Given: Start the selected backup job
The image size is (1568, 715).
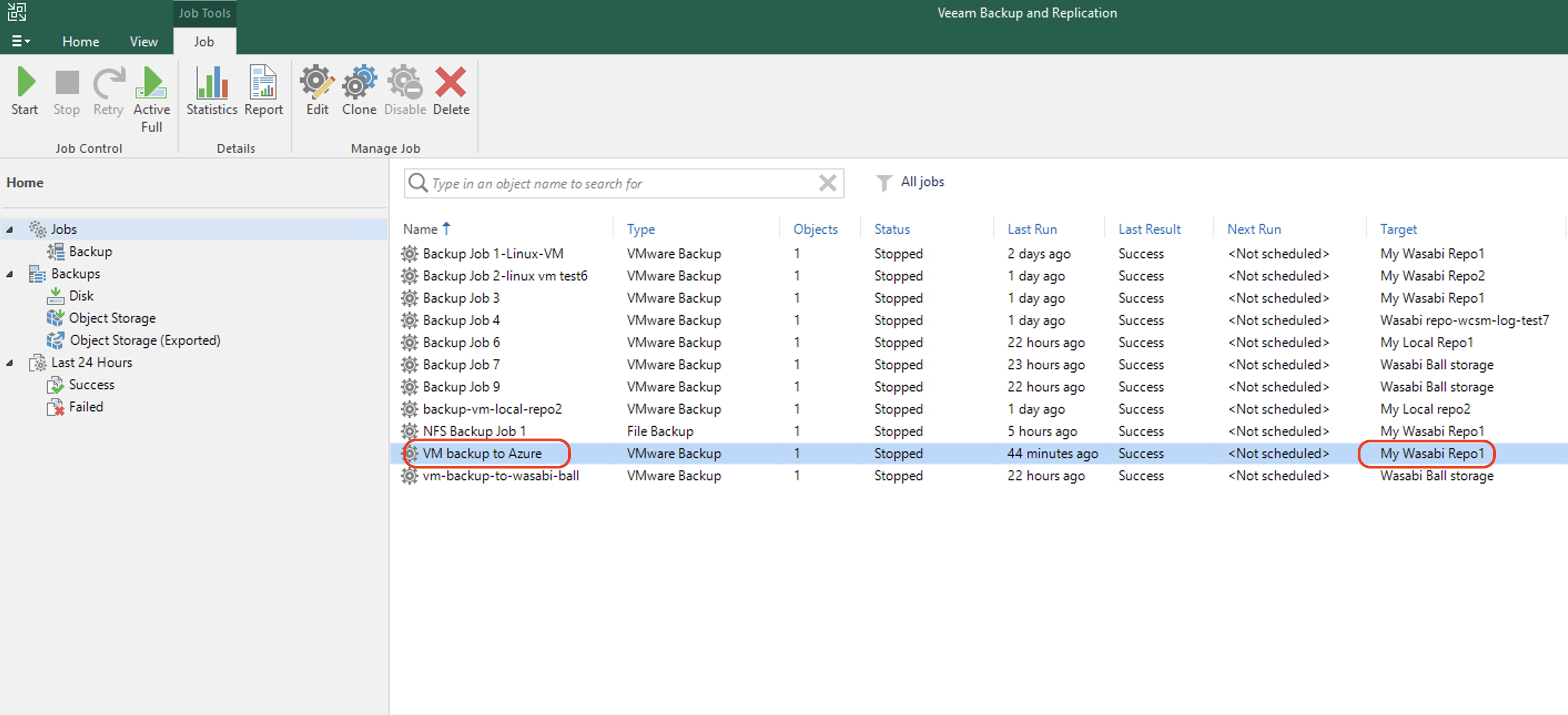Looking at the screenshot, I should coord(24,90).
